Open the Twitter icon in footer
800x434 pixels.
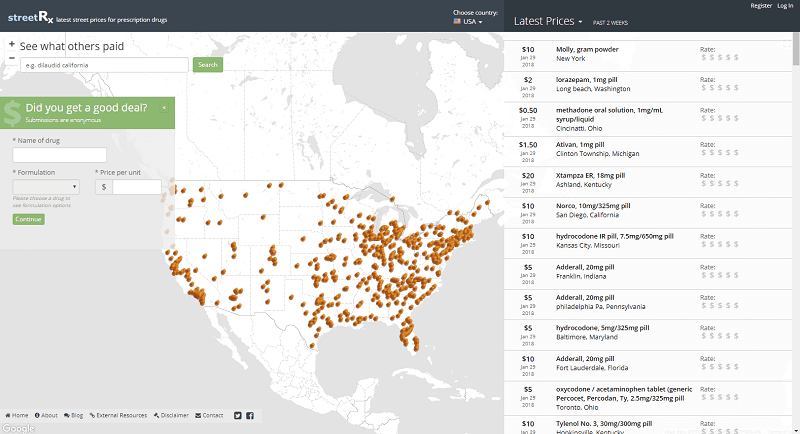[238, 416]
